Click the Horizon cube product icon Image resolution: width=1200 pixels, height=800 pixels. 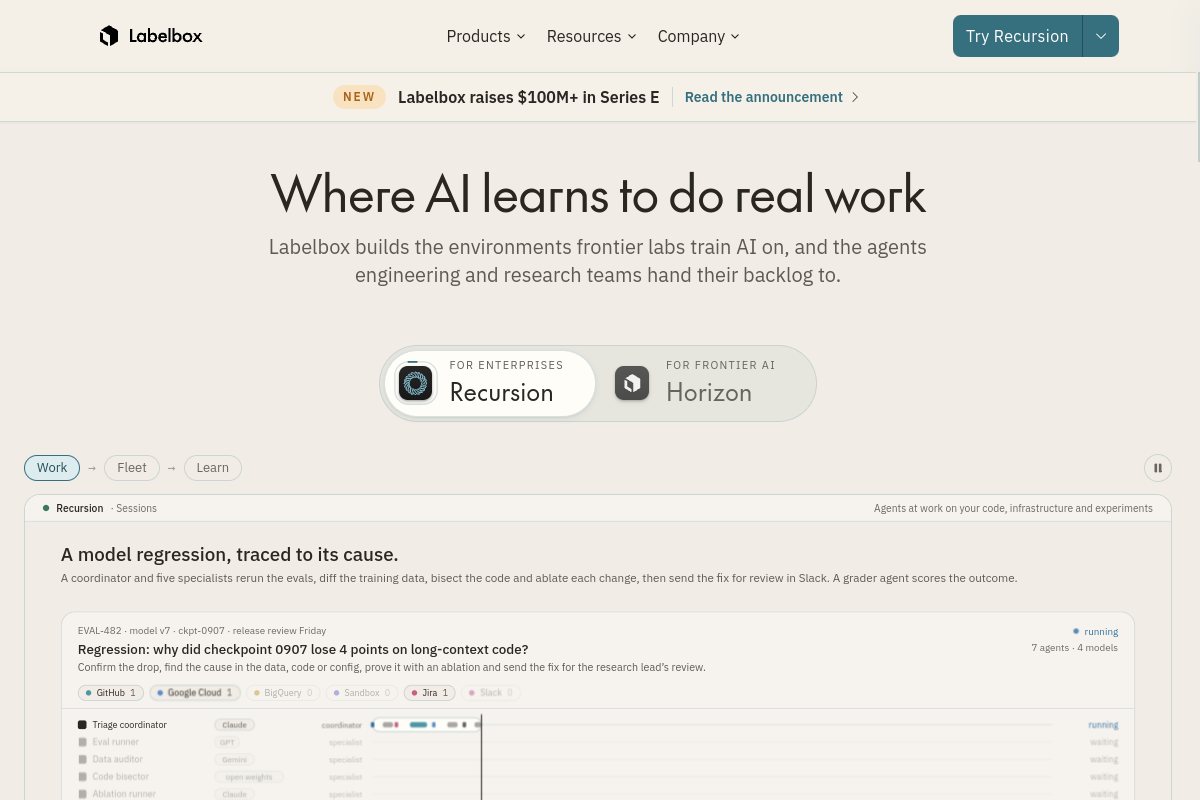[x=632, y=383]
